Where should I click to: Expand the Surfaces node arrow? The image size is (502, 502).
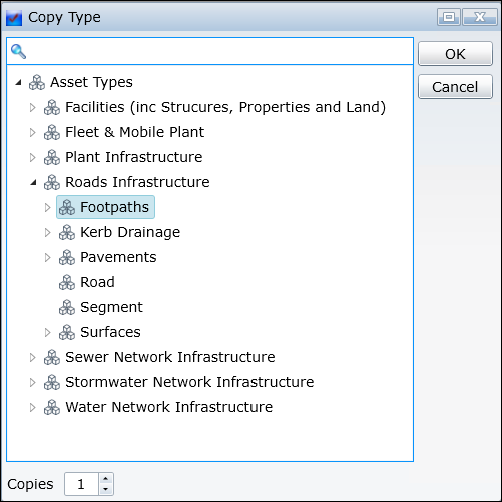47,332
